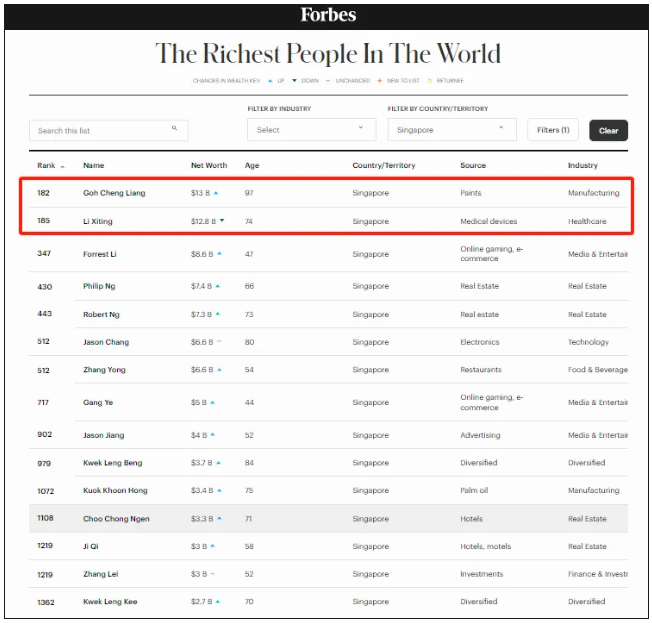Click 'Advertising' source cell
Viewport: 652px width, 623px height.
coord(480,435)
